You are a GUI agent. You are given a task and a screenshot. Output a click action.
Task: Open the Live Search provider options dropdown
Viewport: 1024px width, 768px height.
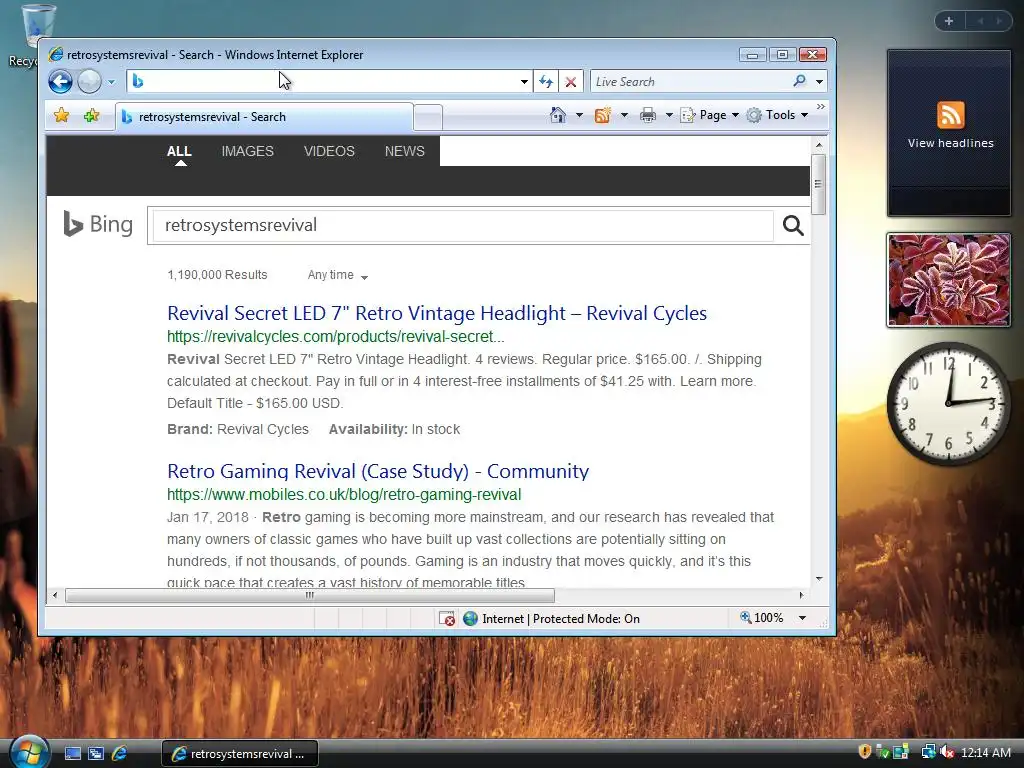819,82
